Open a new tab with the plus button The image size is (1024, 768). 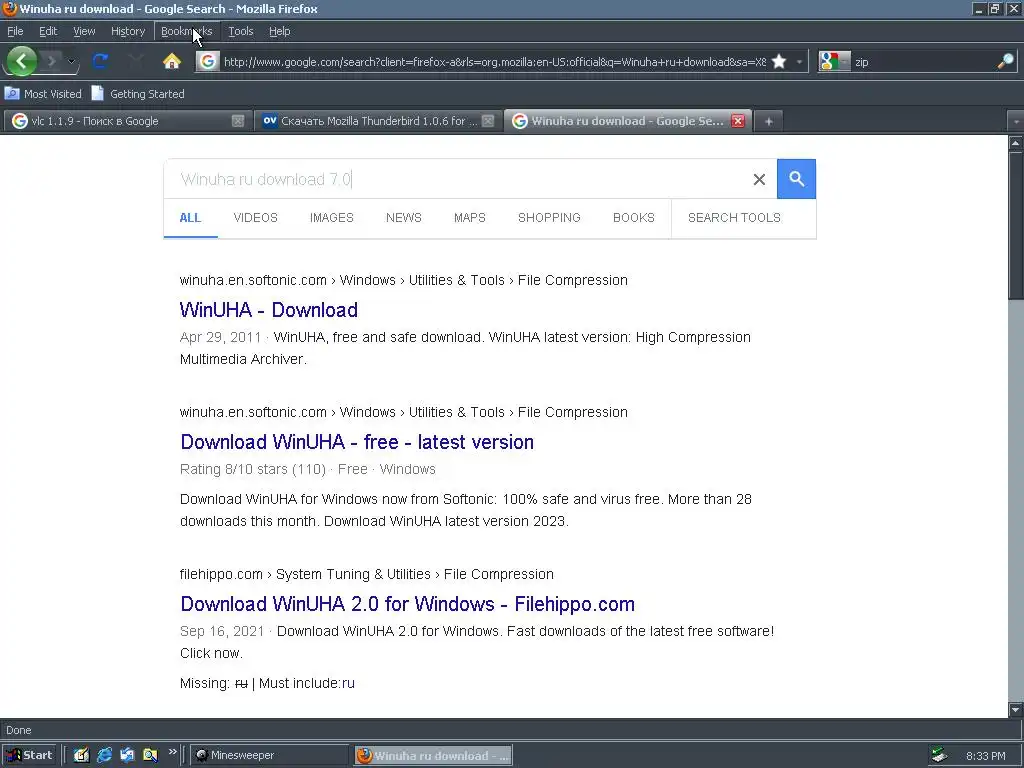point(769,121)
